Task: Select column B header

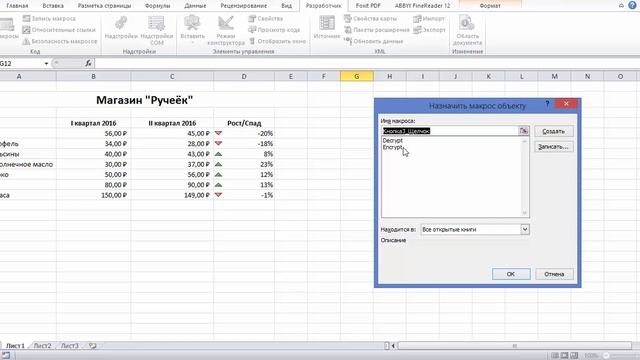Action: point(93,76)
